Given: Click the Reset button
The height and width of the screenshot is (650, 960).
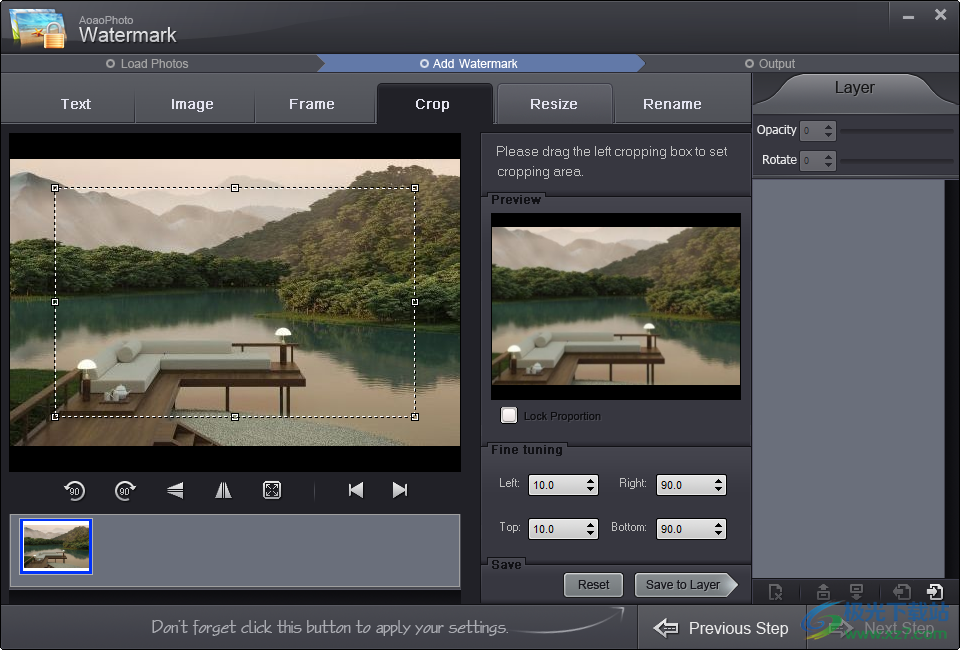Looking at the screenshot, I should [x=593, y=585].
